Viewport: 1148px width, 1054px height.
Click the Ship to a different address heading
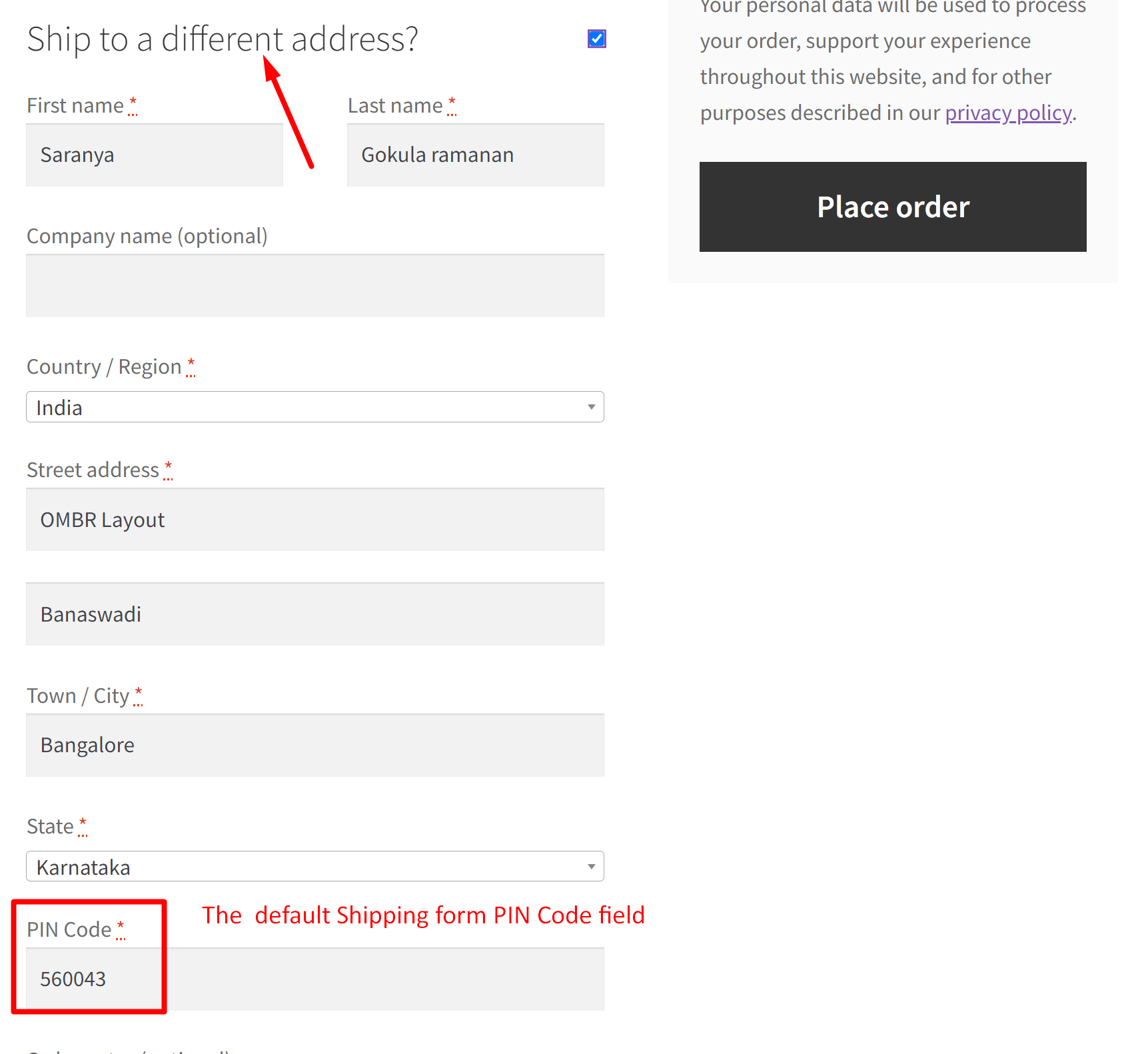coord(223,38)
